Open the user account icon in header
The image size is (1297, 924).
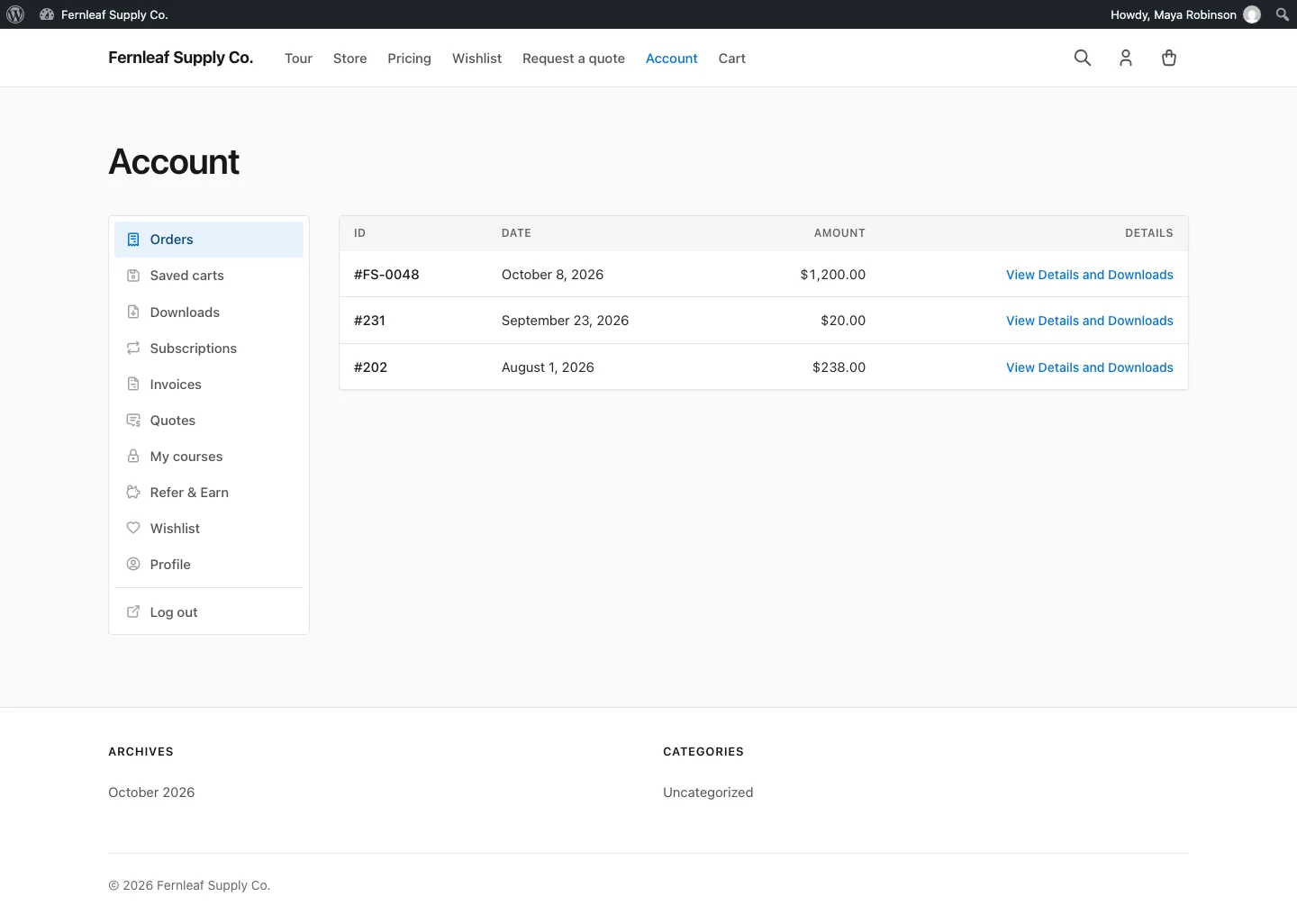[x=1126, y=58]
